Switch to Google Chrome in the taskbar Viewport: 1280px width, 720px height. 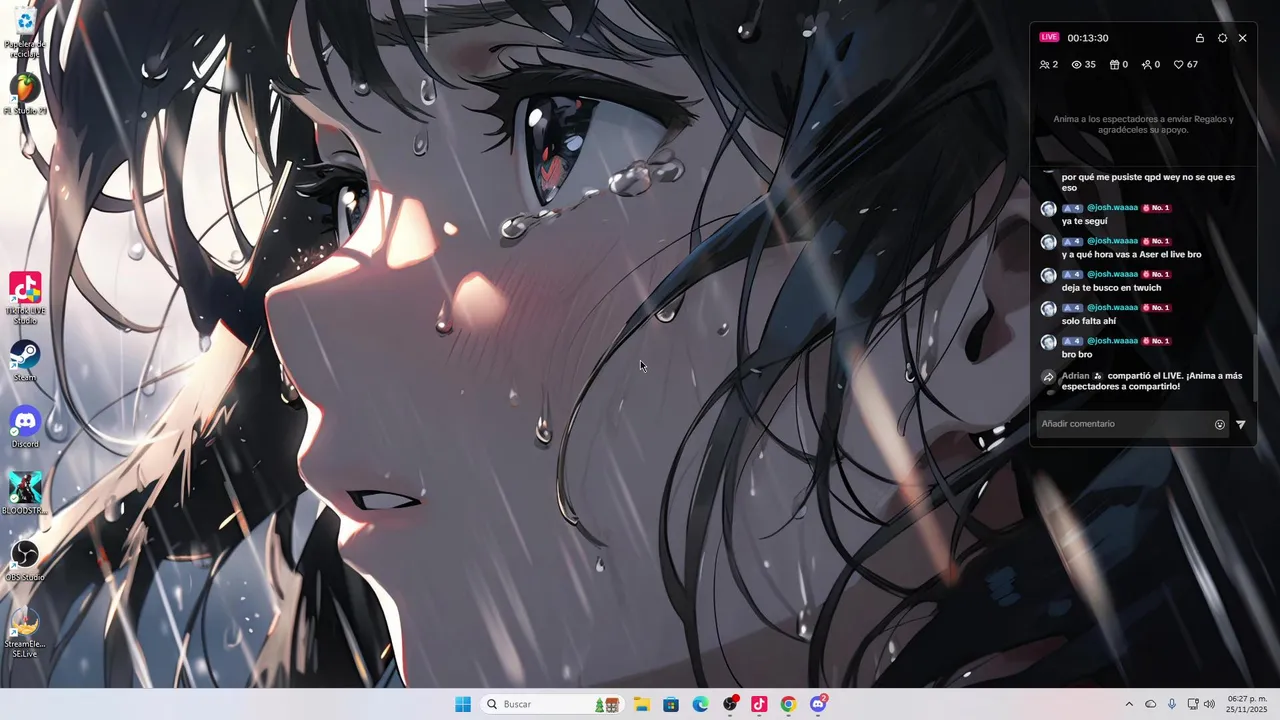[788, 704]
